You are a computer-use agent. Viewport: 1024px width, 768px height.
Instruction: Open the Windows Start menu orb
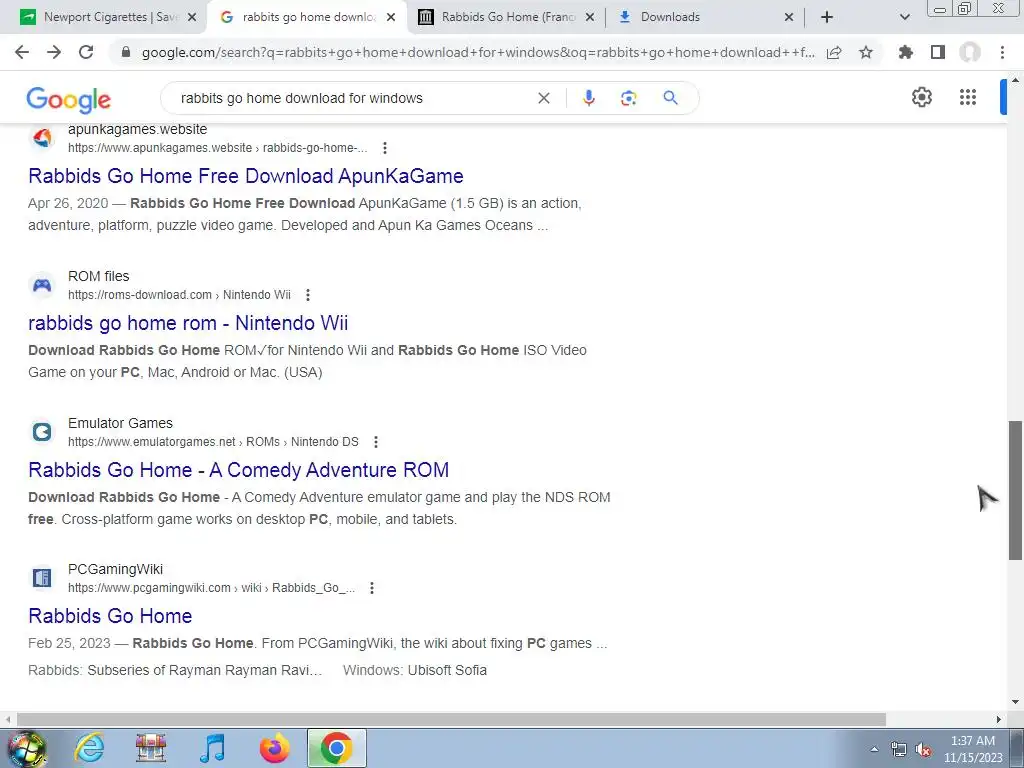[x=26, y=748]
